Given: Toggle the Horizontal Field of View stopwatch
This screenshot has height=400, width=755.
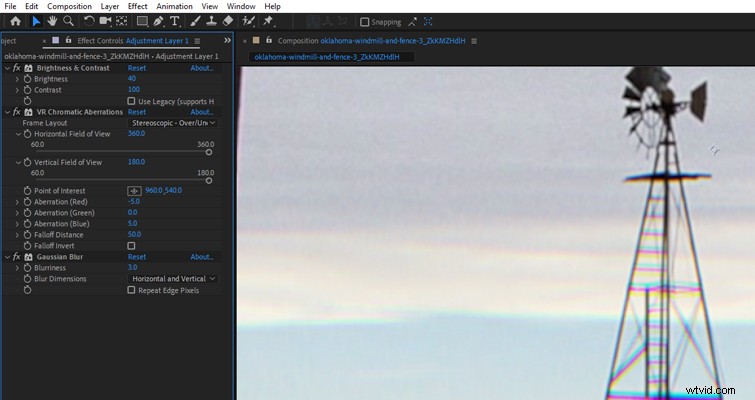Looking at the screenshot, I should coord(27,134).
